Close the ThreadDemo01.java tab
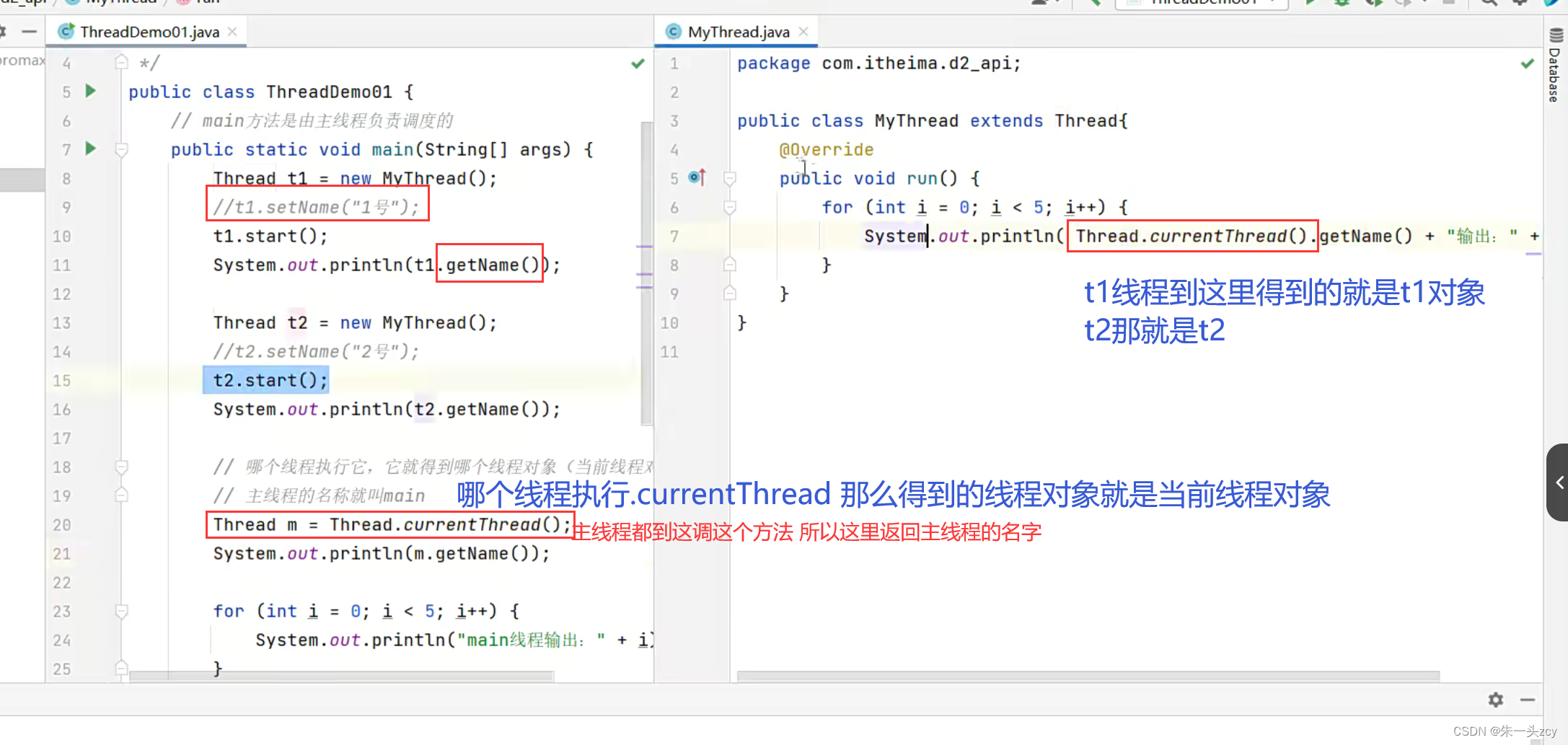Image resolution: width=1568 pixels, height=745 pixels. point(232,32)
